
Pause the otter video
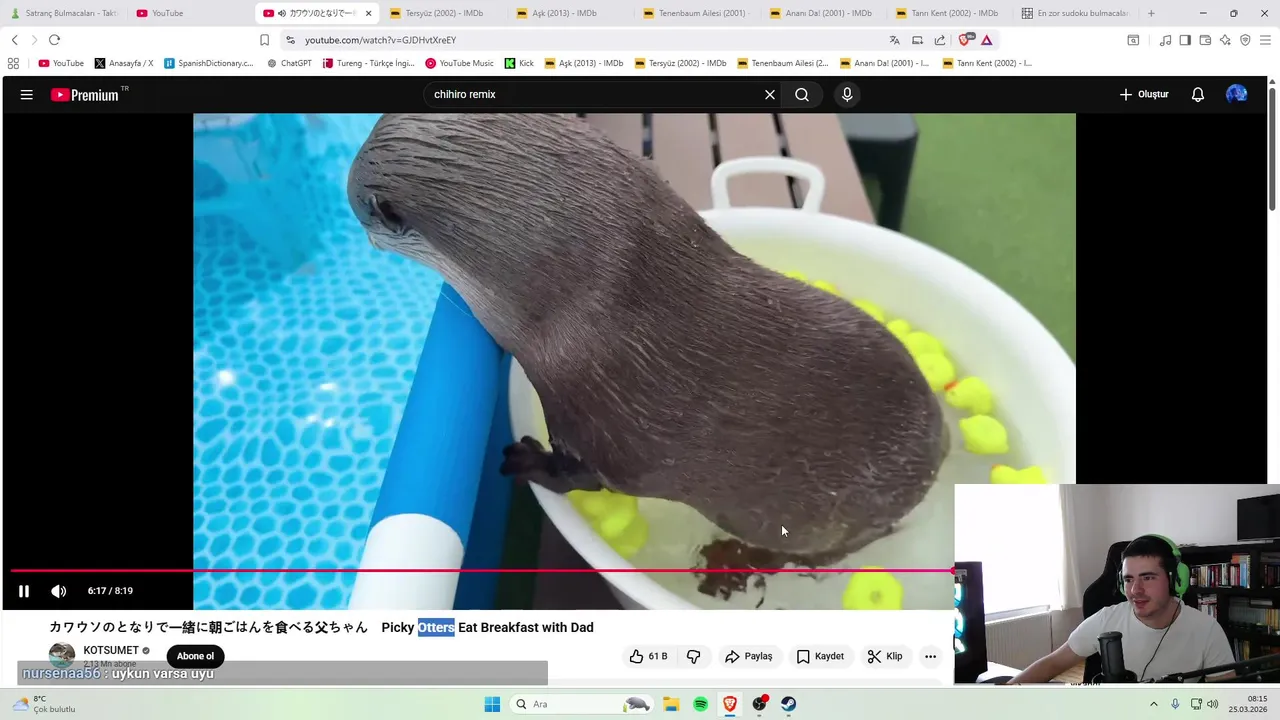(x=24, y=591)
